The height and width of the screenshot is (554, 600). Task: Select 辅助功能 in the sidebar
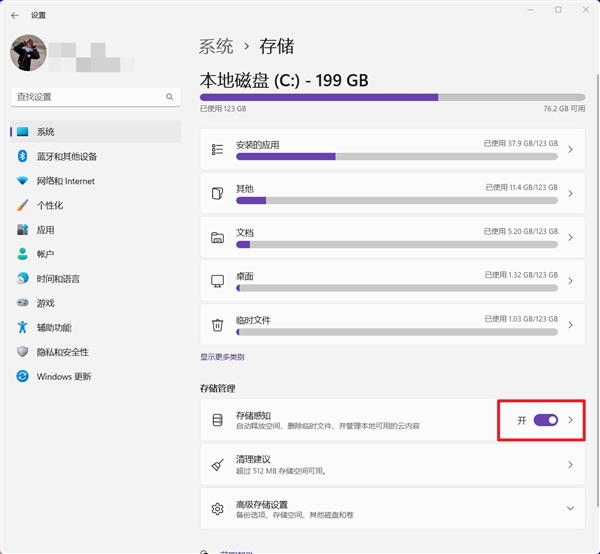point(54,328)
